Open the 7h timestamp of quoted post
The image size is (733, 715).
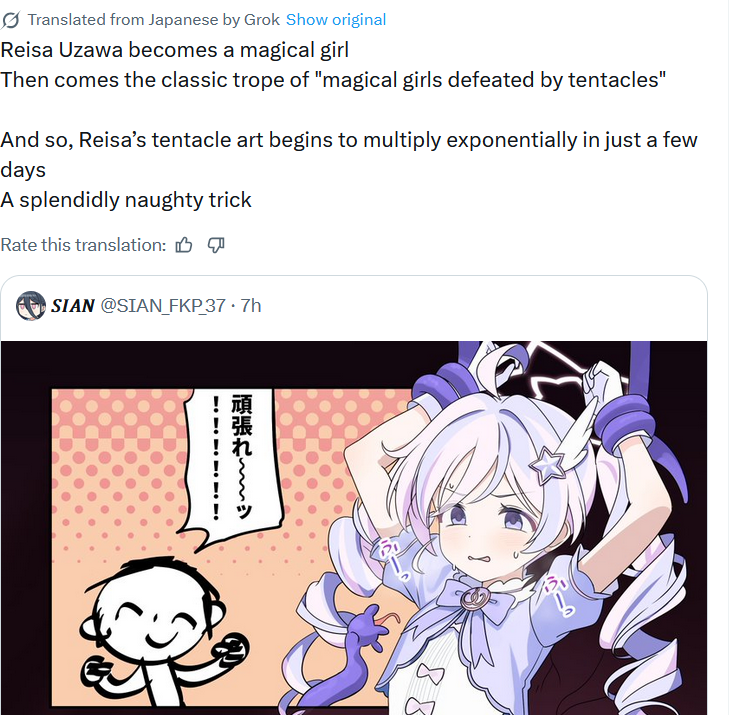[x=251, y=306]
